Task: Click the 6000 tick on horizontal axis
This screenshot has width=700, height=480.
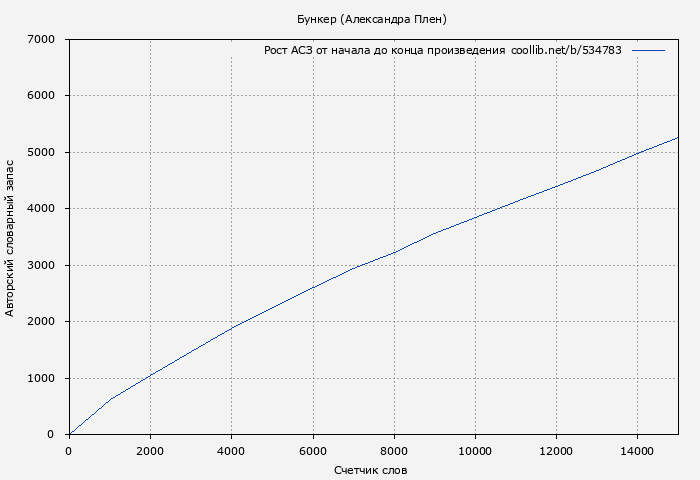Action: pyautogui.click(x=313, y=451)
